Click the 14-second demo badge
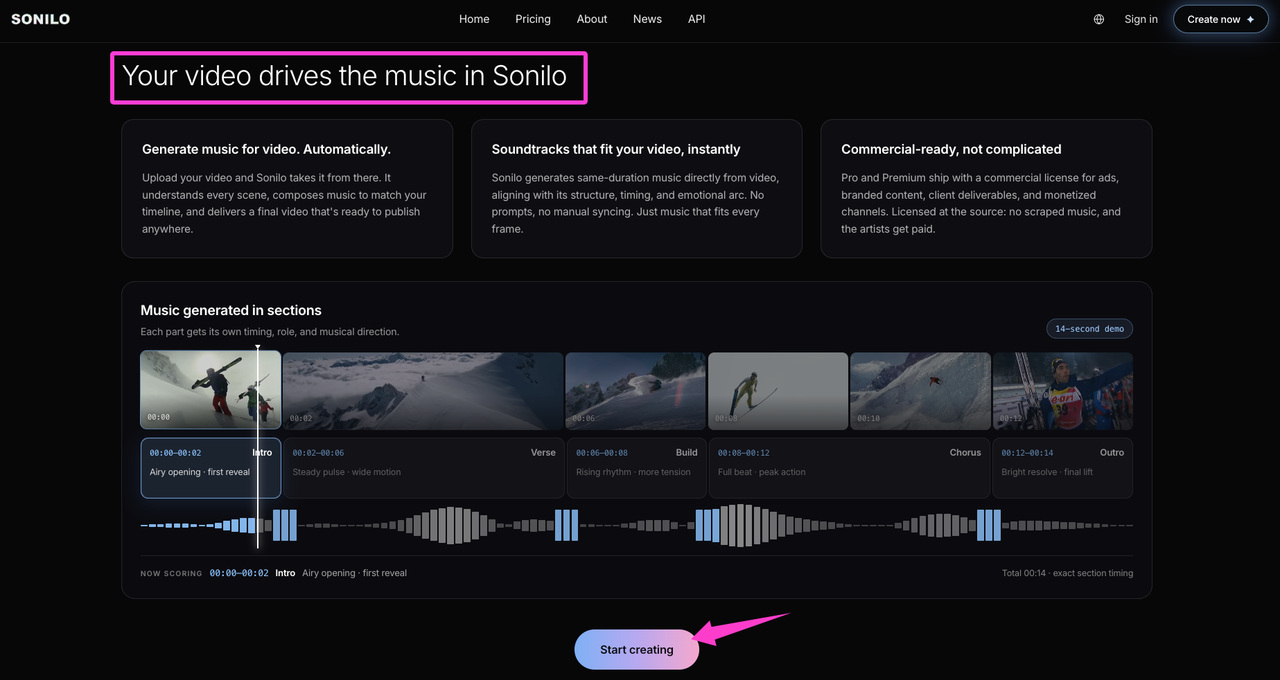The image size is (1280, 680). click(1090, 329)
